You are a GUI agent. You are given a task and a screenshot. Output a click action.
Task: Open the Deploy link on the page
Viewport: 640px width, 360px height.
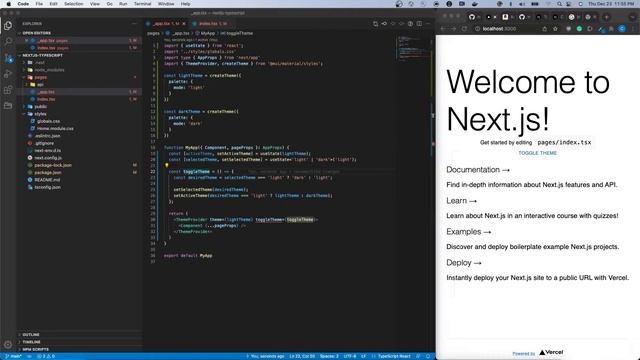pyautogui.click(x=464, y=263)
